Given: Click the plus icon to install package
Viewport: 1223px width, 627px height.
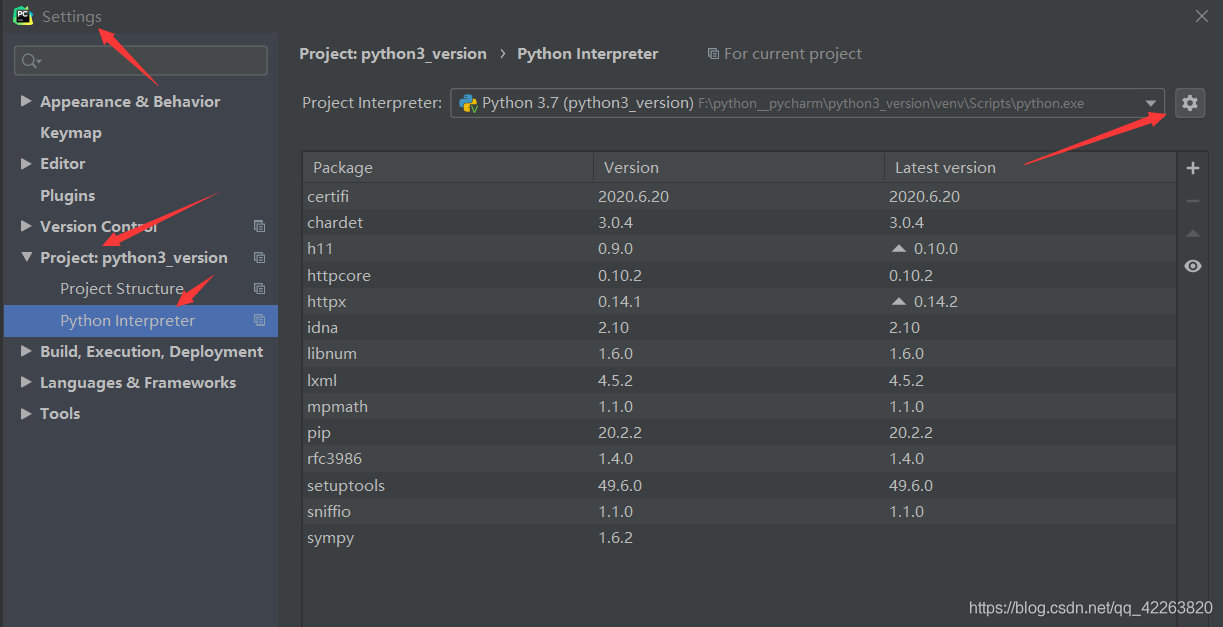Looking at the screenshot, I should (1192, 168).
